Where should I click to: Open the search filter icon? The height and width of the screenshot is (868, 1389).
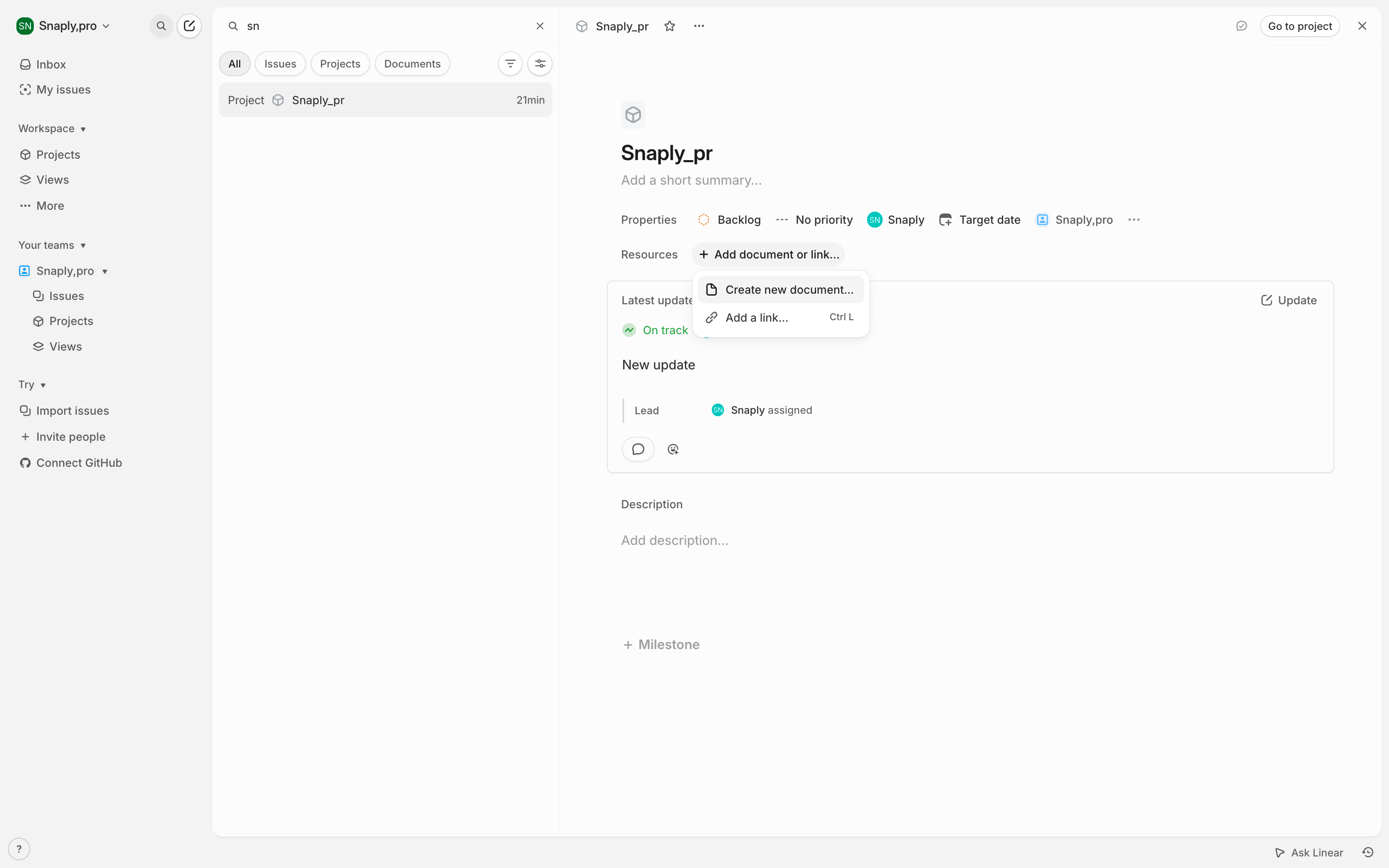point(510,64)
